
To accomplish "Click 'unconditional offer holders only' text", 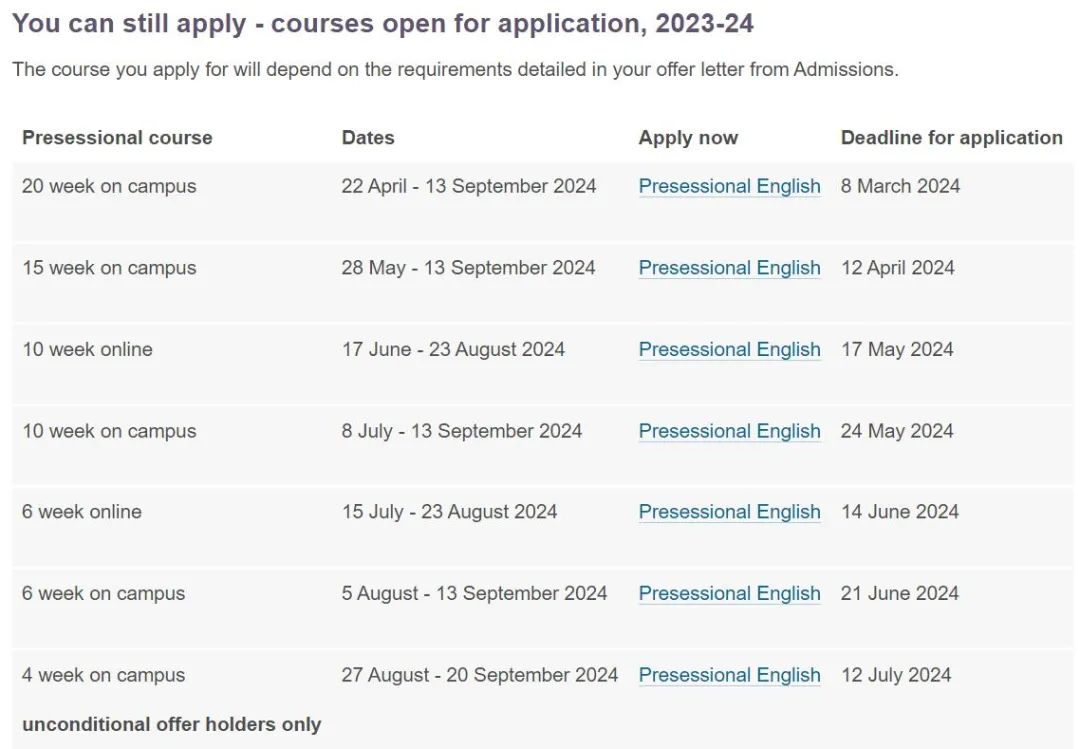I will coord(172,724).
